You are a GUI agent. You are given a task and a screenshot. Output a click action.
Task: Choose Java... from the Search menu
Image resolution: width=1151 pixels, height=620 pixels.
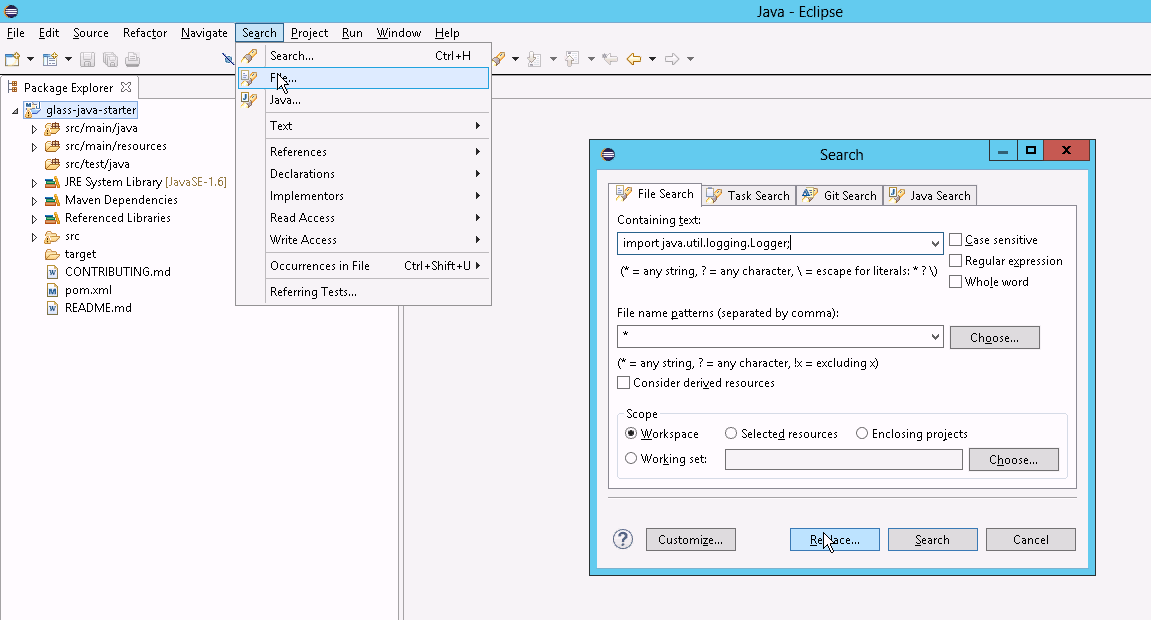click(285, 100)
